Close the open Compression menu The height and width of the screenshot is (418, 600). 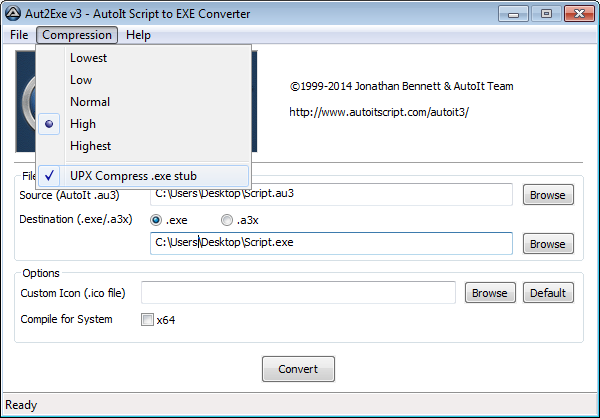point(77,35)
